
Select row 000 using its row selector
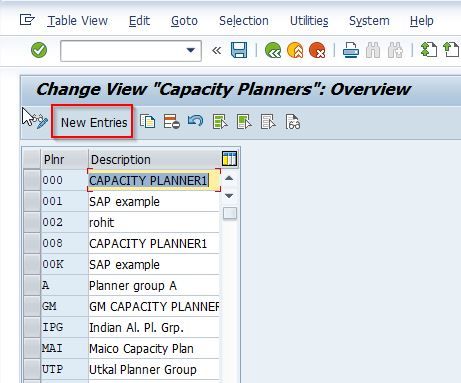(x=32, y=180)
